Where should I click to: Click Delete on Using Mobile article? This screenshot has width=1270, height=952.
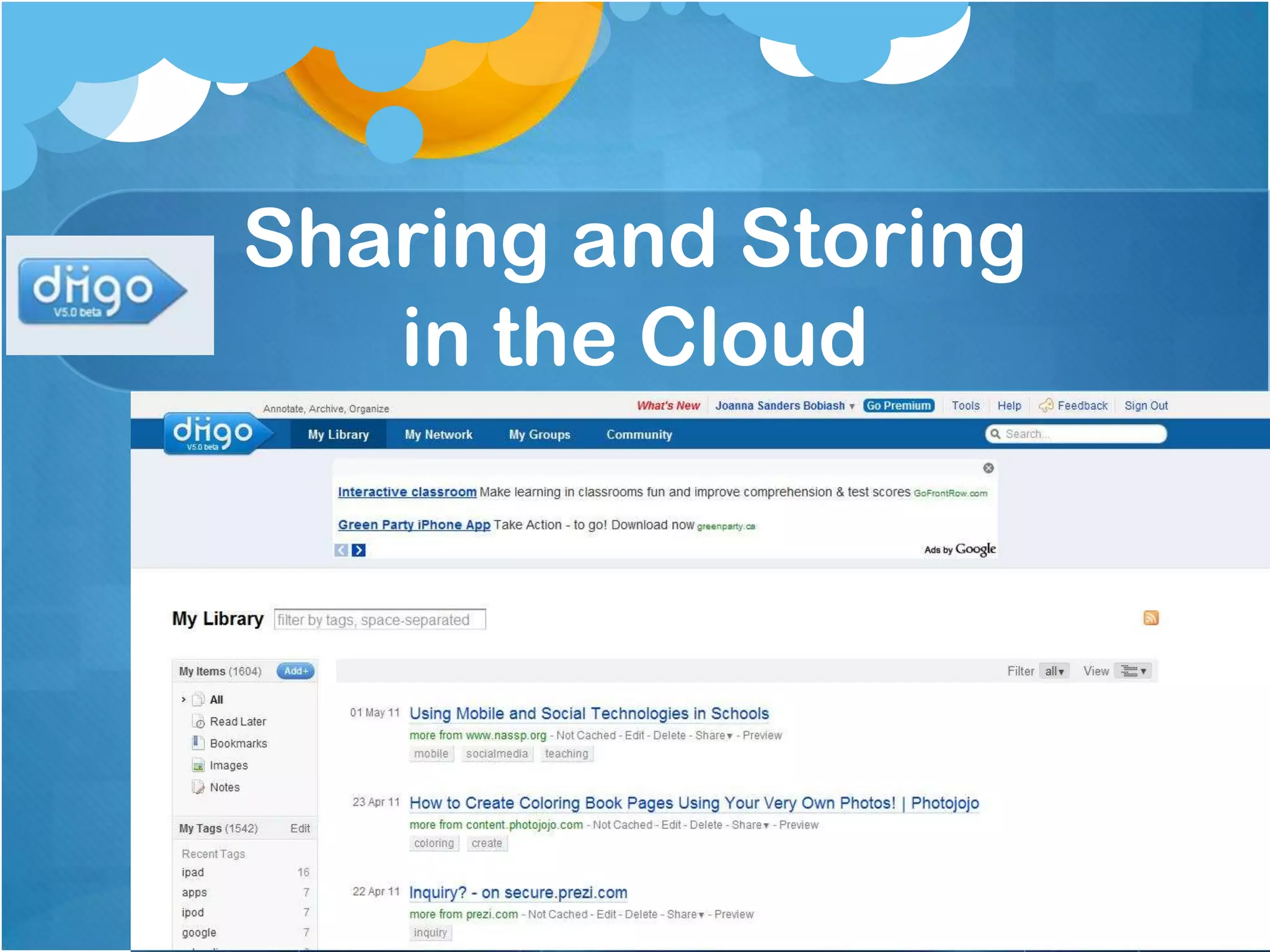pyautogui.click(x=670, y=735)
